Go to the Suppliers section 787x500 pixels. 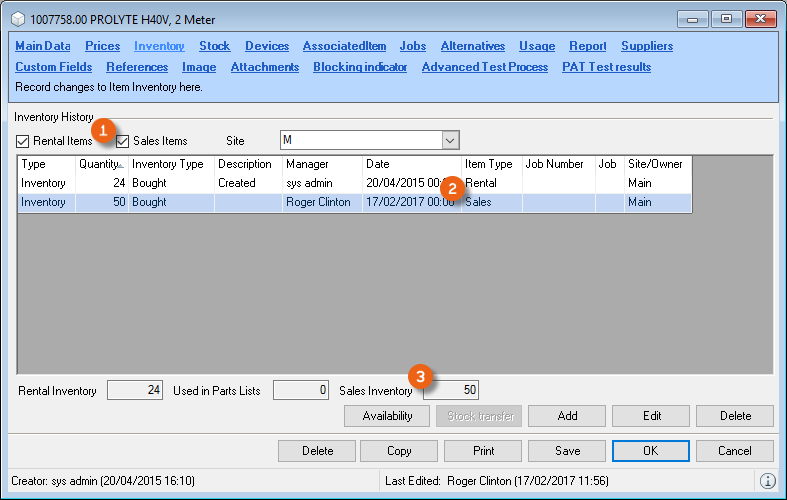[647, 46]
